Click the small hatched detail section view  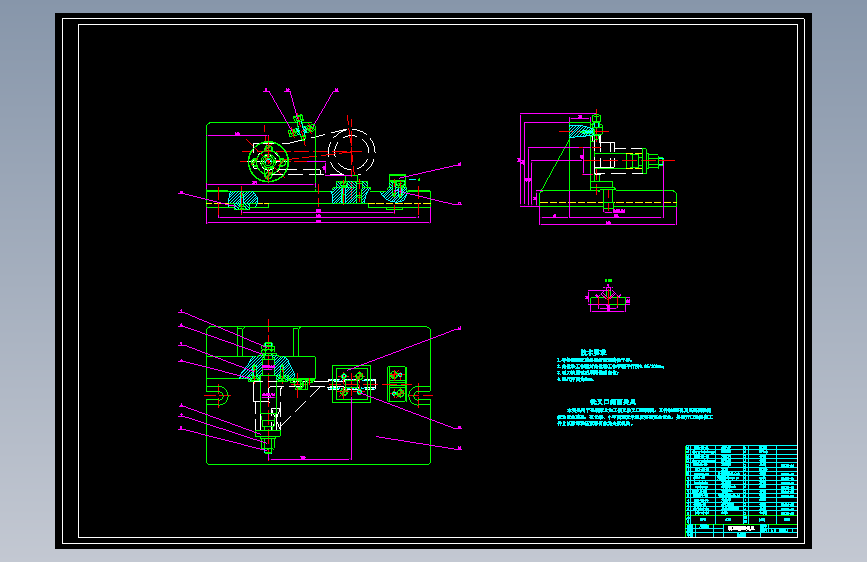608,298
